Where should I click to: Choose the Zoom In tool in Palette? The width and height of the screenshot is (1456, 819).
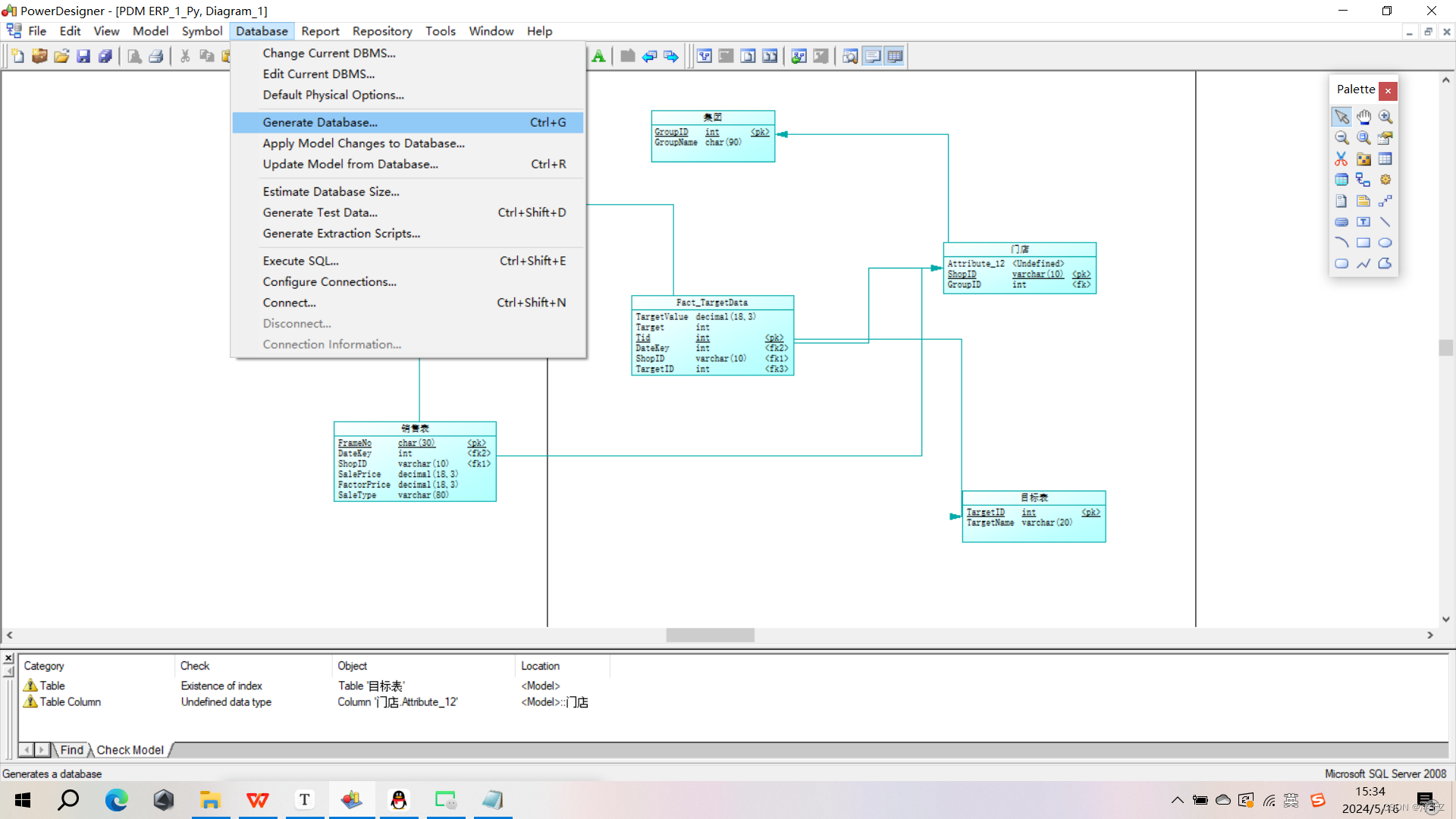[x=1385, y=117]
